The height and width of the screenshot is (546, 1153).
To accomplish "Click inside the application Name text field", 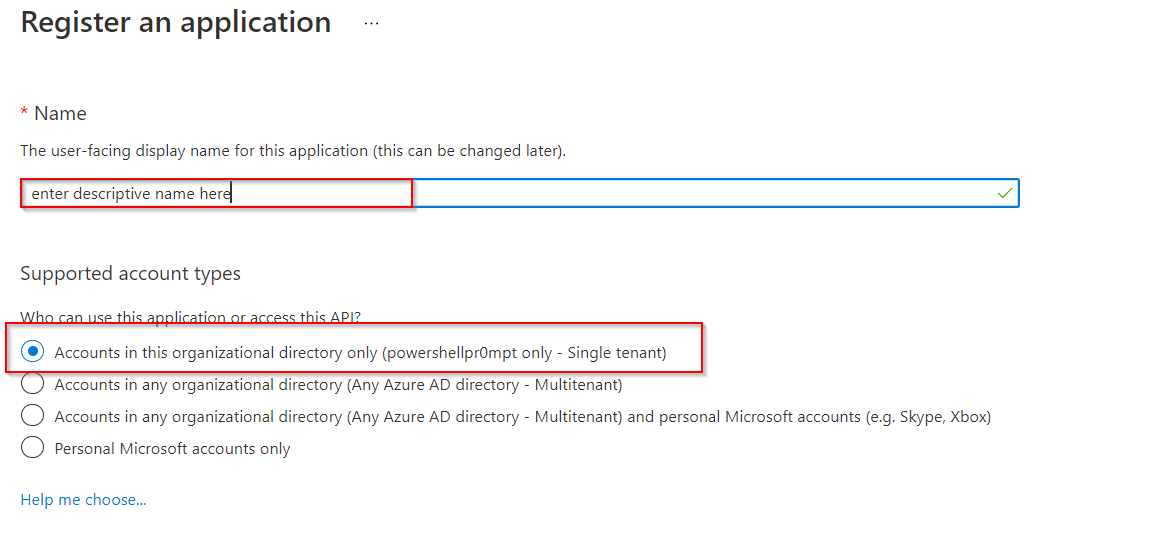I will click(x=700, y=193).
